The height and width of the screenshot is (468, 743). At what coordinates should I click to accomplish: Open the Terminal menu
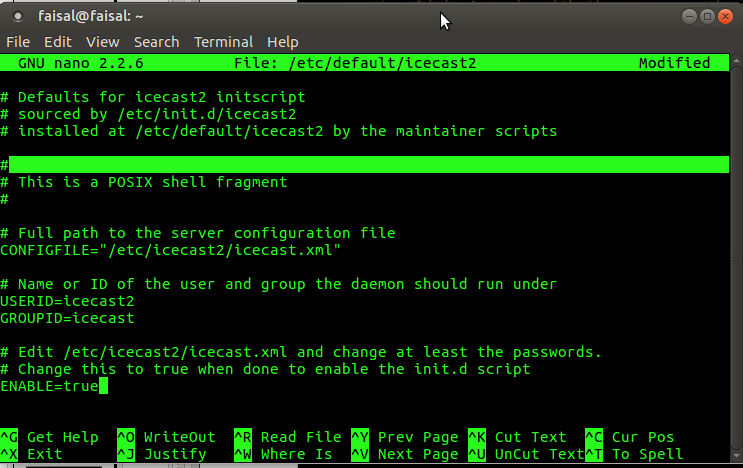click(x=223, y=42)
